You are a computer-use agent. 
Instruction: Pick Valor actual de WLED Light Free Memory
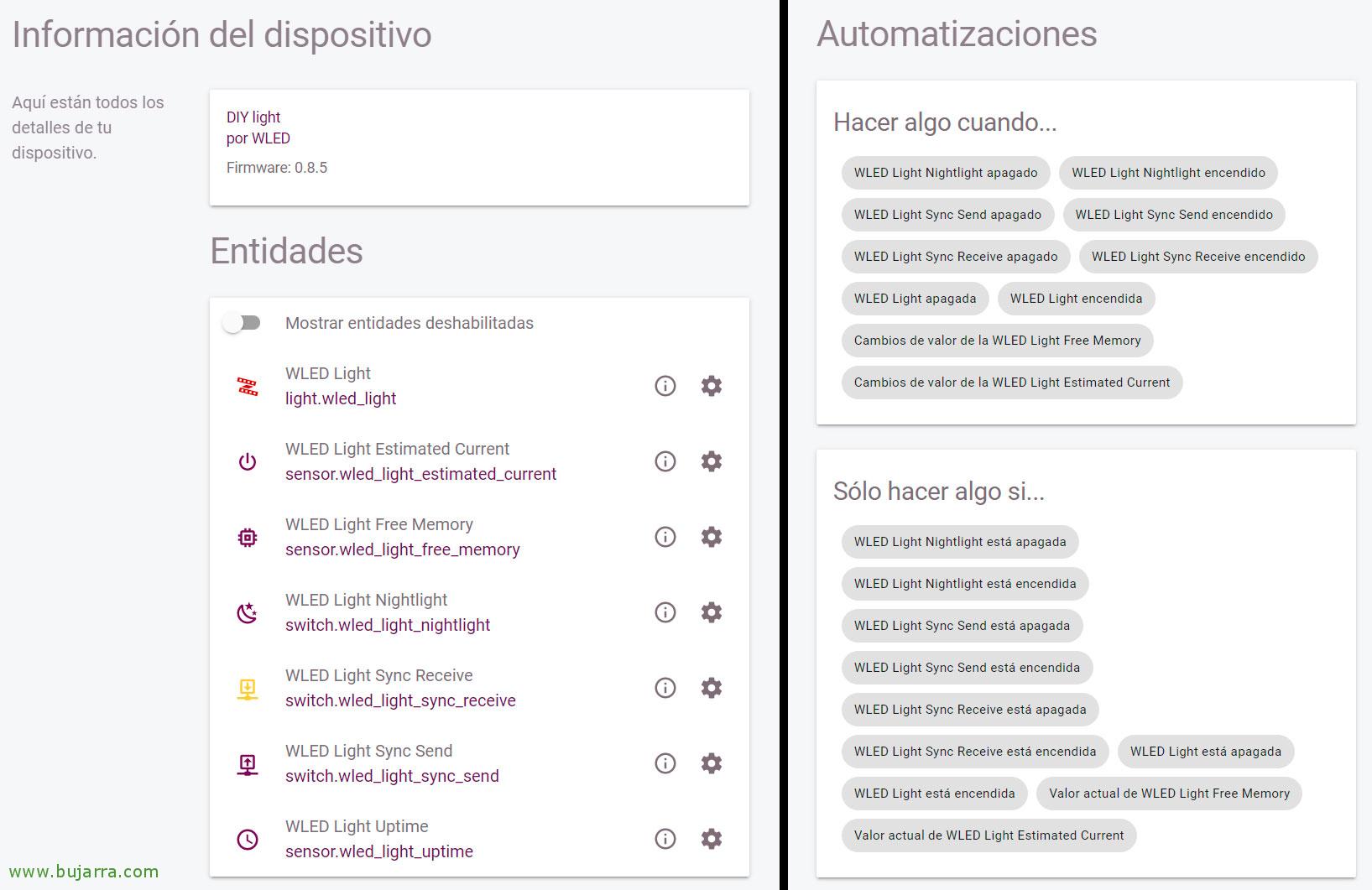pos(1169,794)
